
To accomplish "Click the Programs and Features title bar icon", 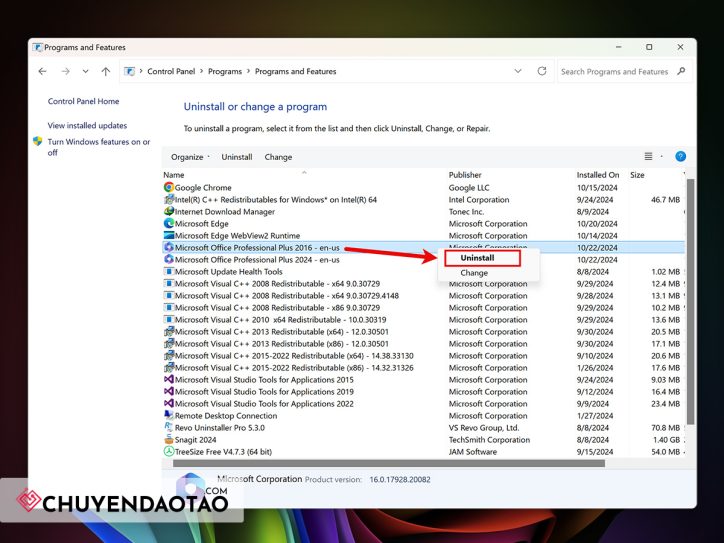I will point(37,47).
